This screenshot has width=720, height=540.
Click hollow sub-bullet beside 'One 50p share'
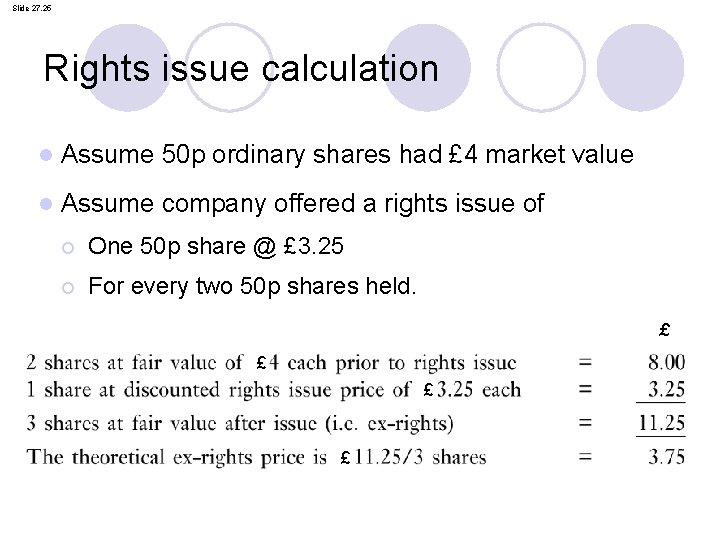click(x=68, y=248)
